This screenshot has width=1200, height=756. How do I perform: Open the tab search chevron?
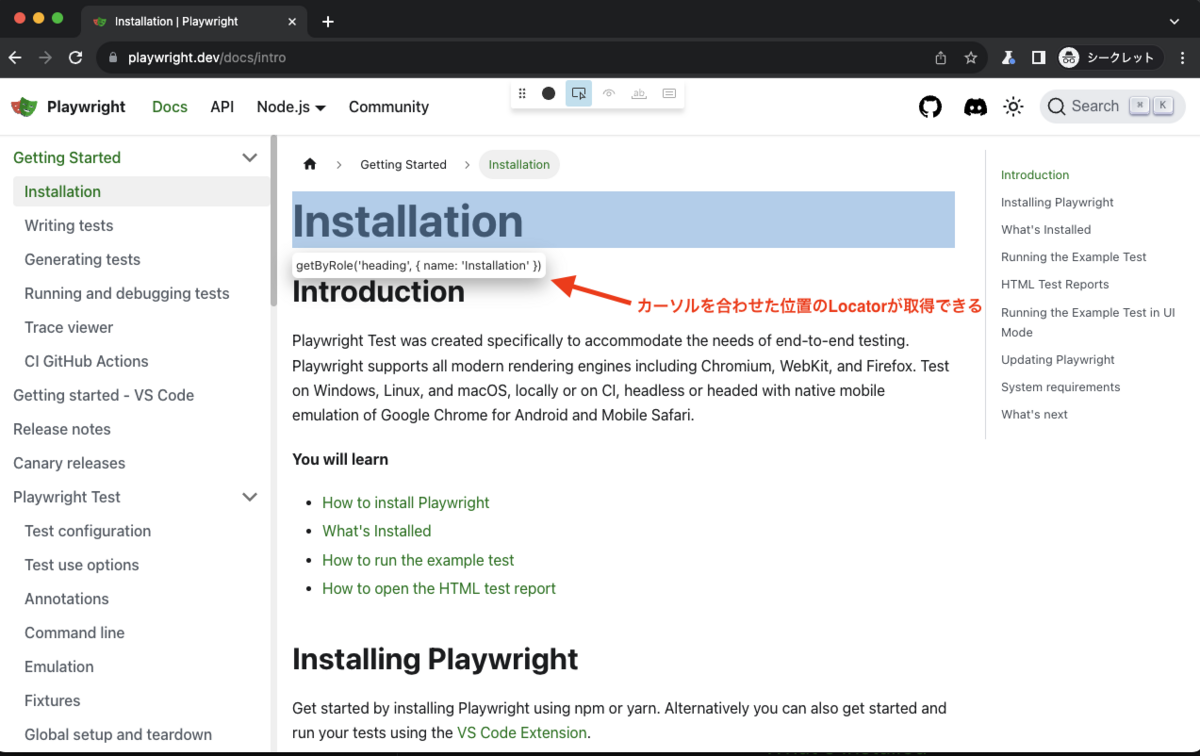1175,21
